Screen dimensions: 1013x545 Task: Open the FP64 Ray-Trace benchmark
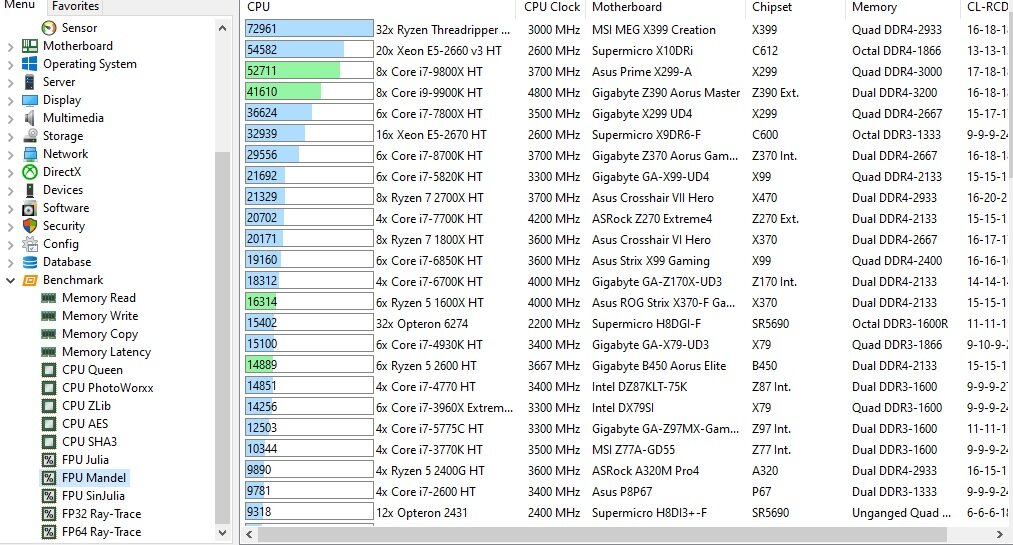pos(101,532)
